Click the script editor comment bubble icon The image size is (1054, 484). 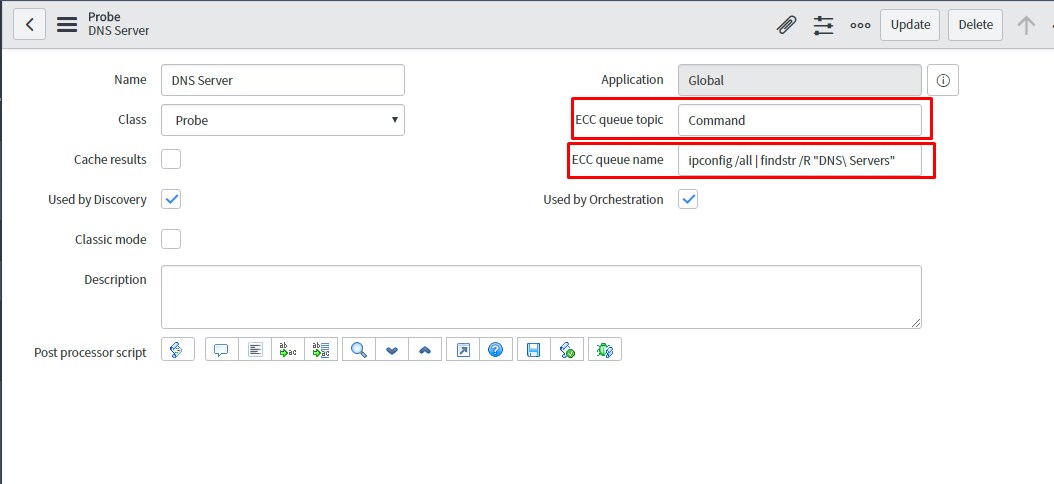pyautogui.click(x=221, y=349)
